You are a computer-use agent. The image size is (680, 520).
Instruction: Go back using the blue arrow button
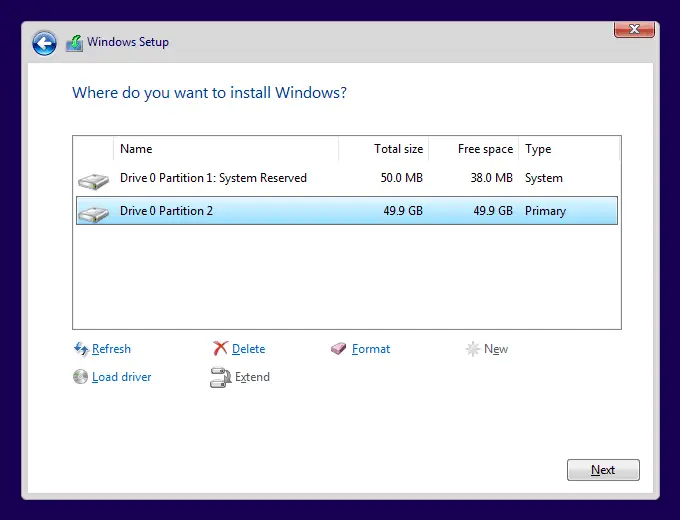[44, 43]
